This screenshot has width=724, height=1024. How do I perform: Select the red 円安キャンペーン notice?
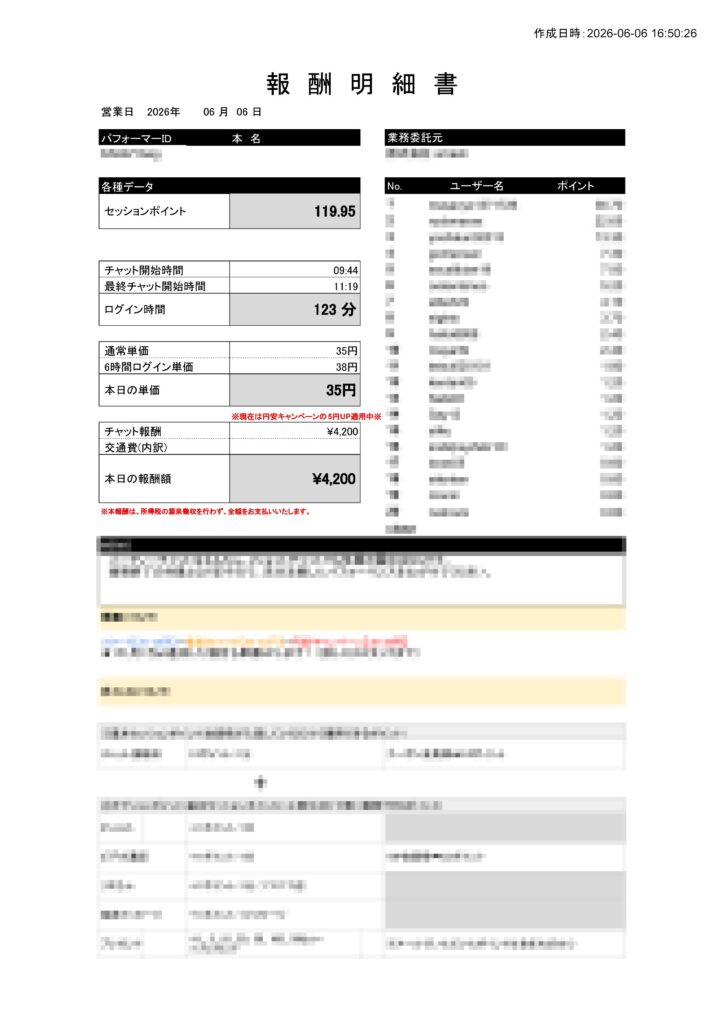click(x=306, y=416)
